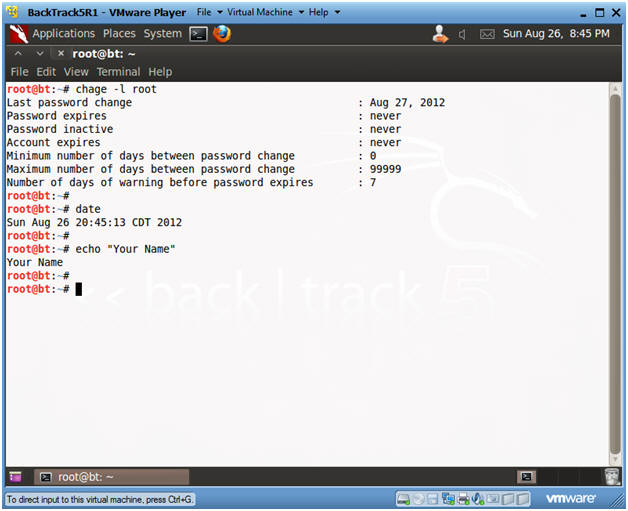Open the terminal View menu
This screenshot has height=511, width=628.
(76, 72)
